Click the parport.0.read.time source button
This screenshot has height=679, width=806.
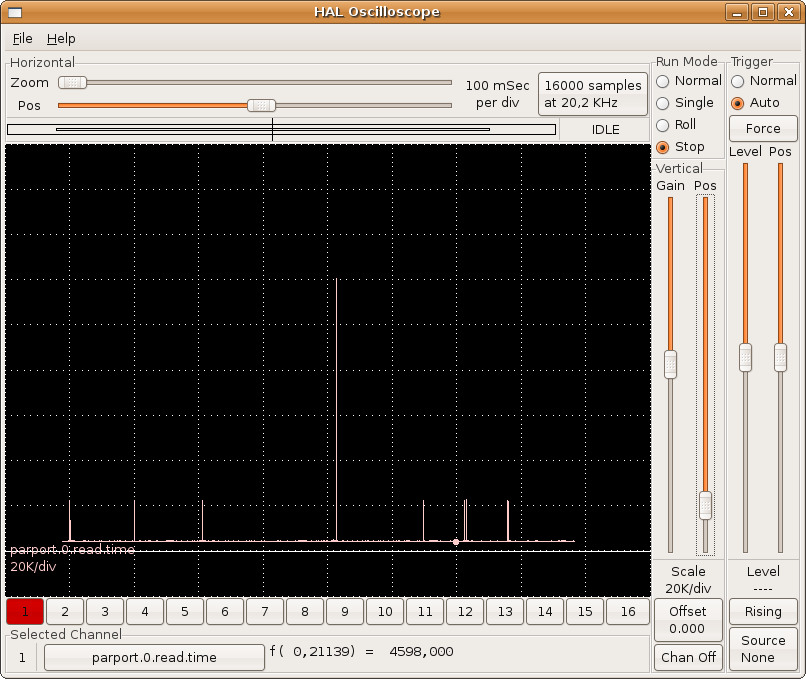point(154,657)
